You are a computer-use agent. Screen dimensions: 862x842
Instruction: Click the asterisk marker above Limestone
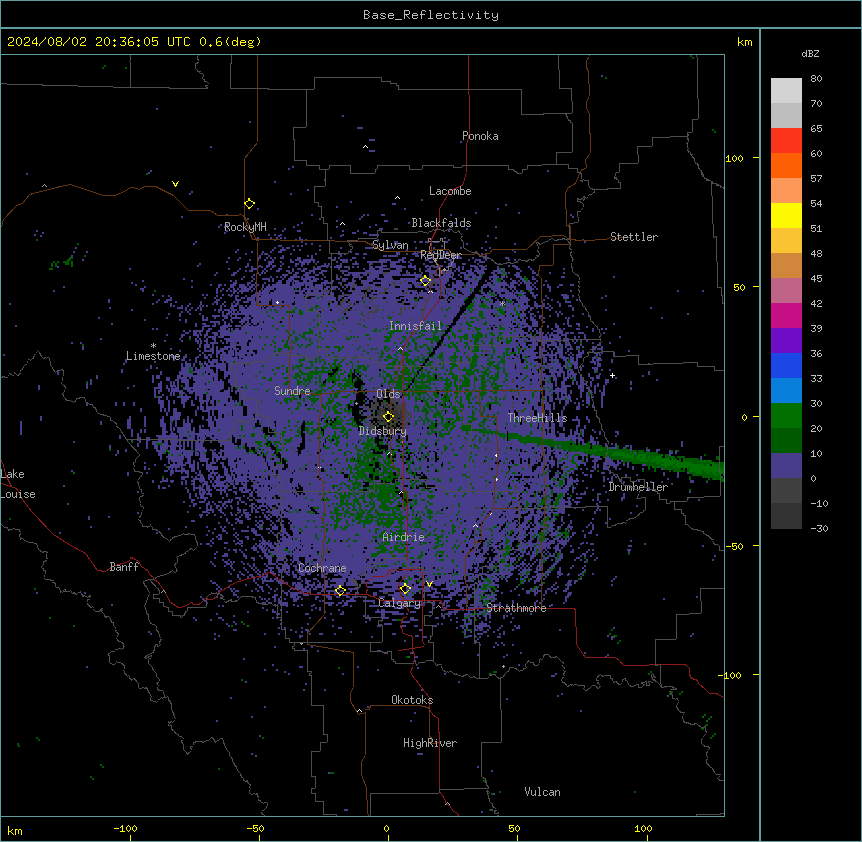pos(153,346)
